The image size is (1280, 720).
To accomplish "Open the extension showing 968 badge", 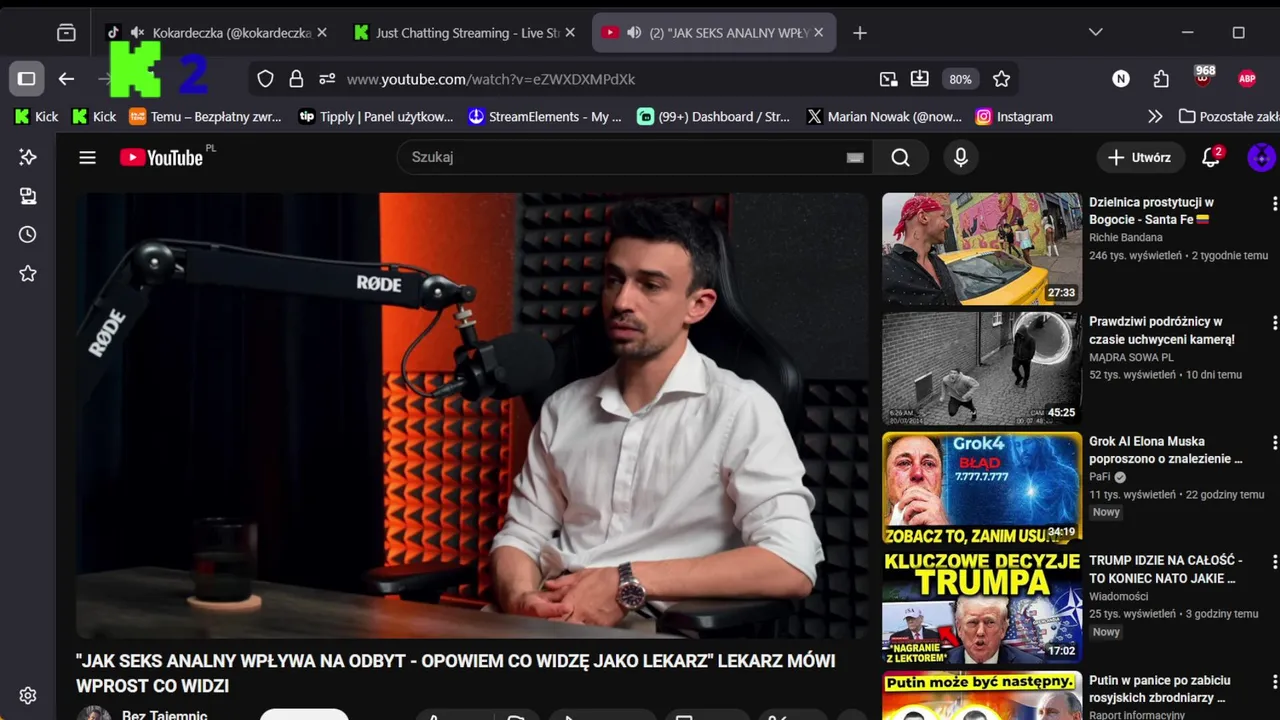I will [x=1203, y=77].
